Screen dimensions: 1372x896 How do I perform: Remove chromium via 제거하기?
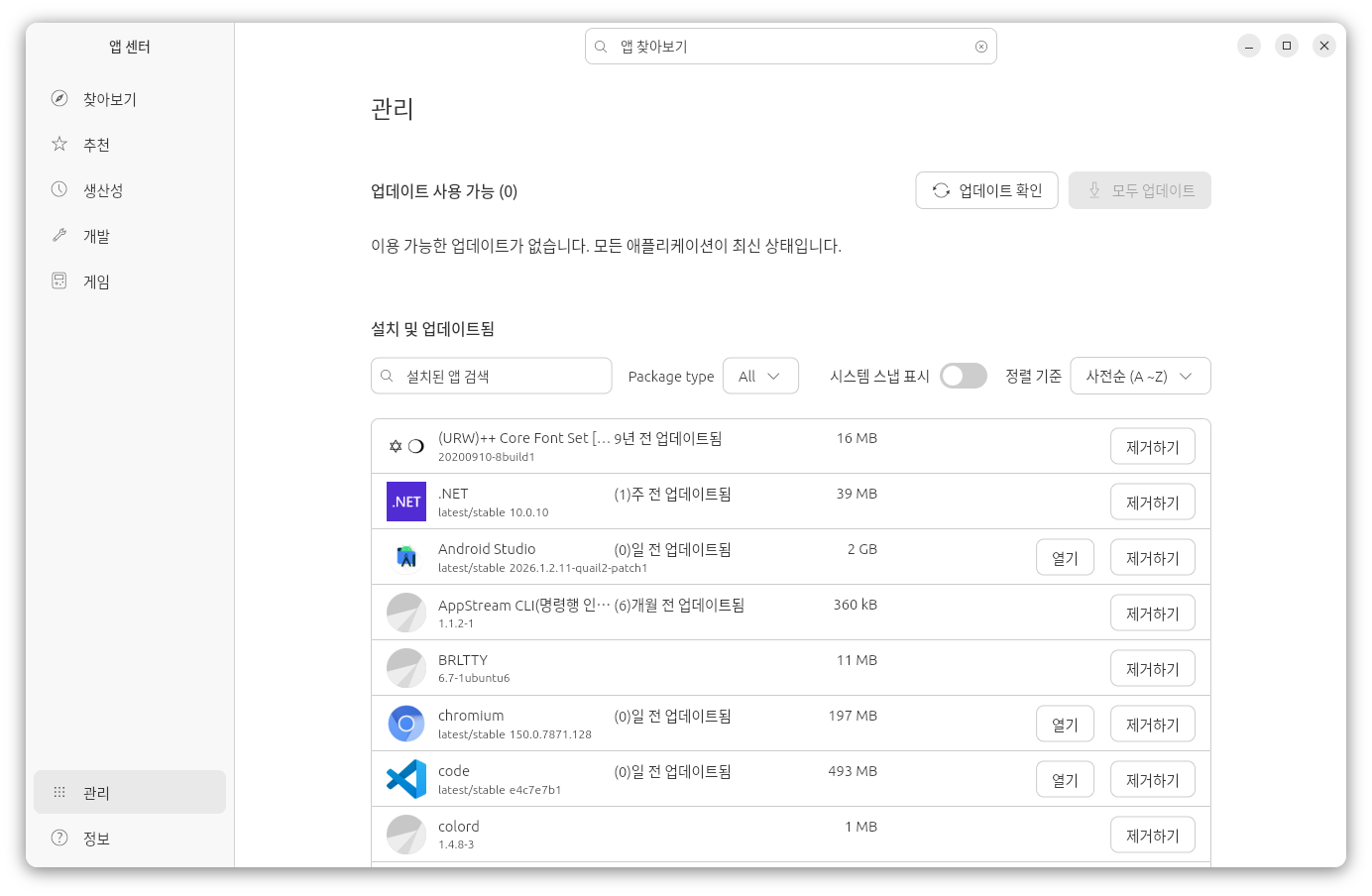(1152, 724)
